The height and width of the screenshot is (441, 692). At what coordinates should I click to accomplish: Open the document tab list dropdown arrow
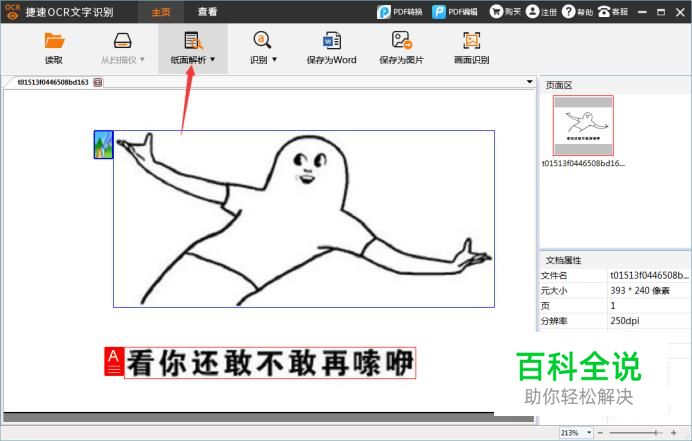529,82
